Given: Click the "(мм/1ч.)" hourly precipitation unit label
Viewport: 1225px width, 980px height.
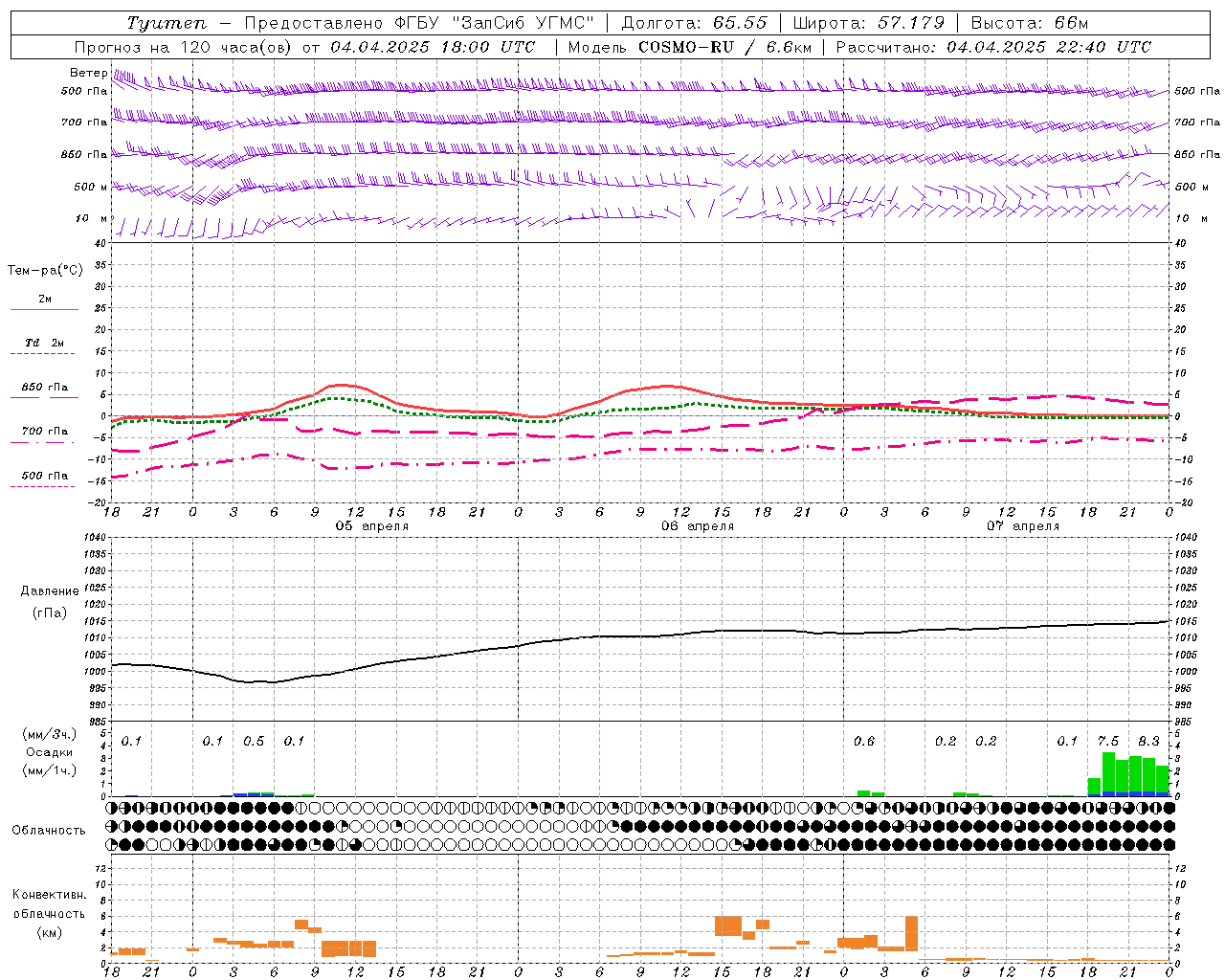Looking at the screenshot, I should [50, 769].
